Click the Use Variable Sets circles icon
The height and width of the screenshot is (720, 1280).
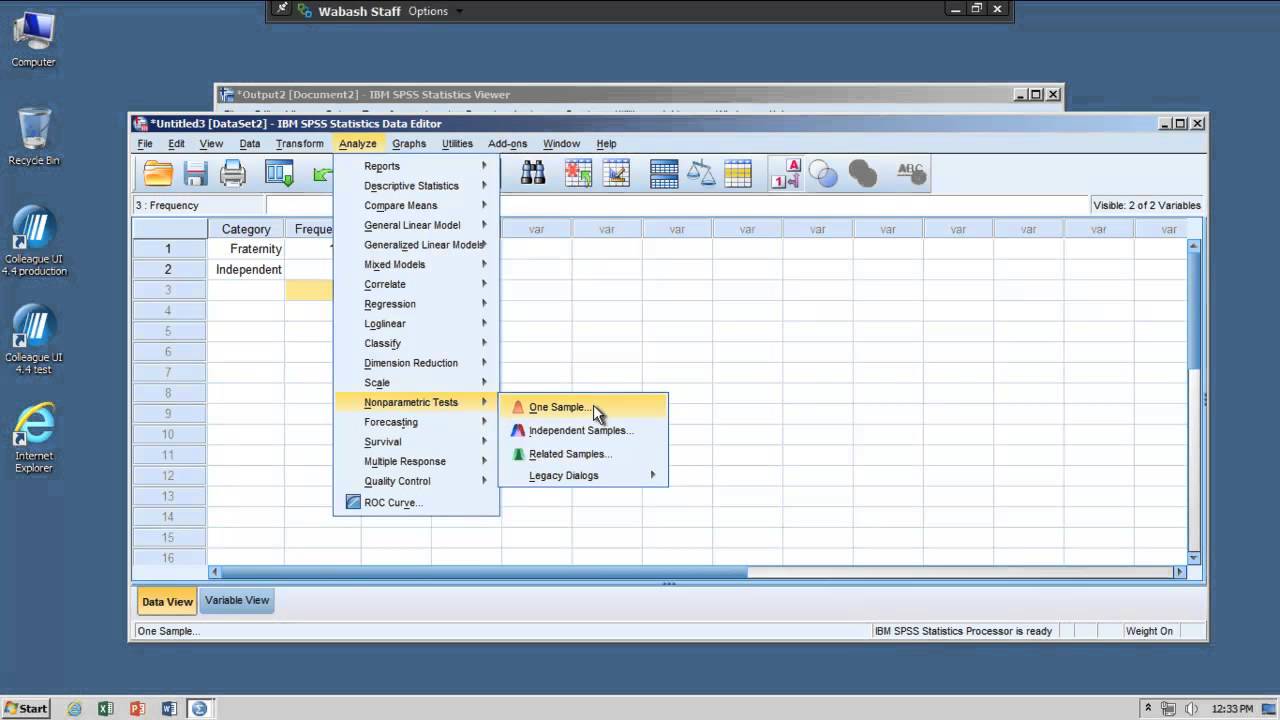(x=823, y=173)
